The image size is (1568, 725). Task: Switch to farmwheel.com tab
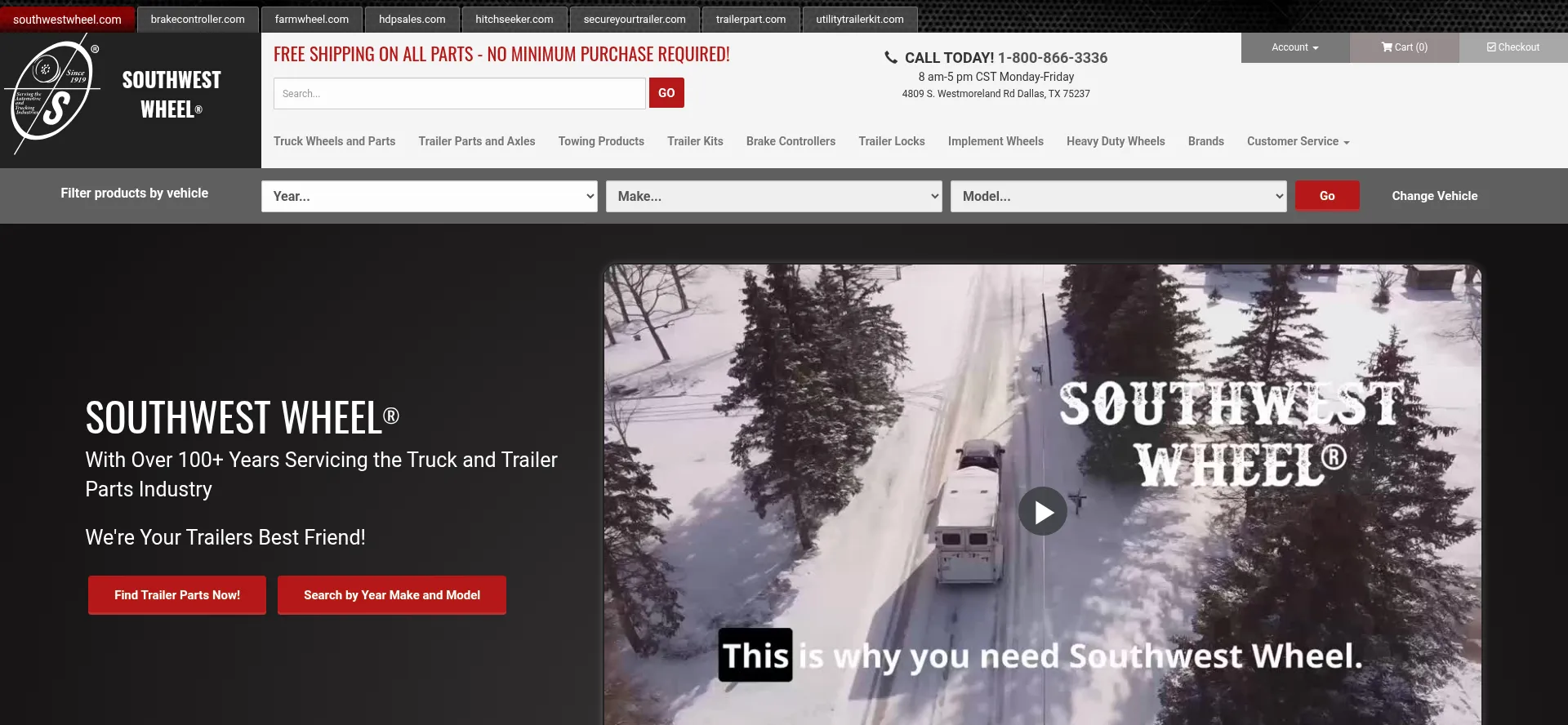[x=312, y=20]
